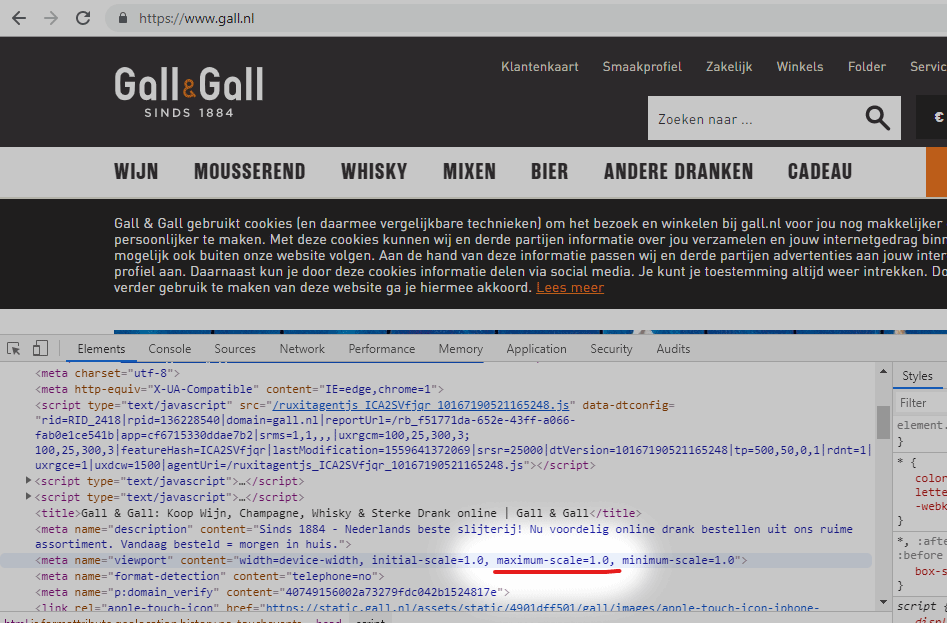947x623 pixels.
Task: Click the Styles Filter input
Action: click(920, 403)
